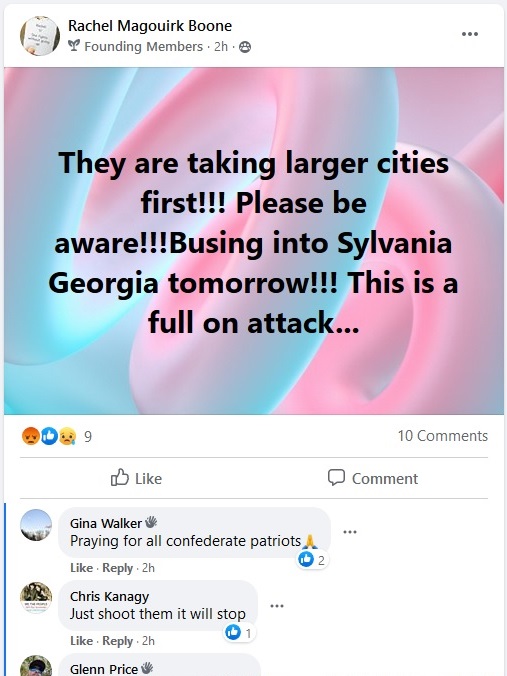Like Chris Kanagy's comment

(x=81, y=641)
